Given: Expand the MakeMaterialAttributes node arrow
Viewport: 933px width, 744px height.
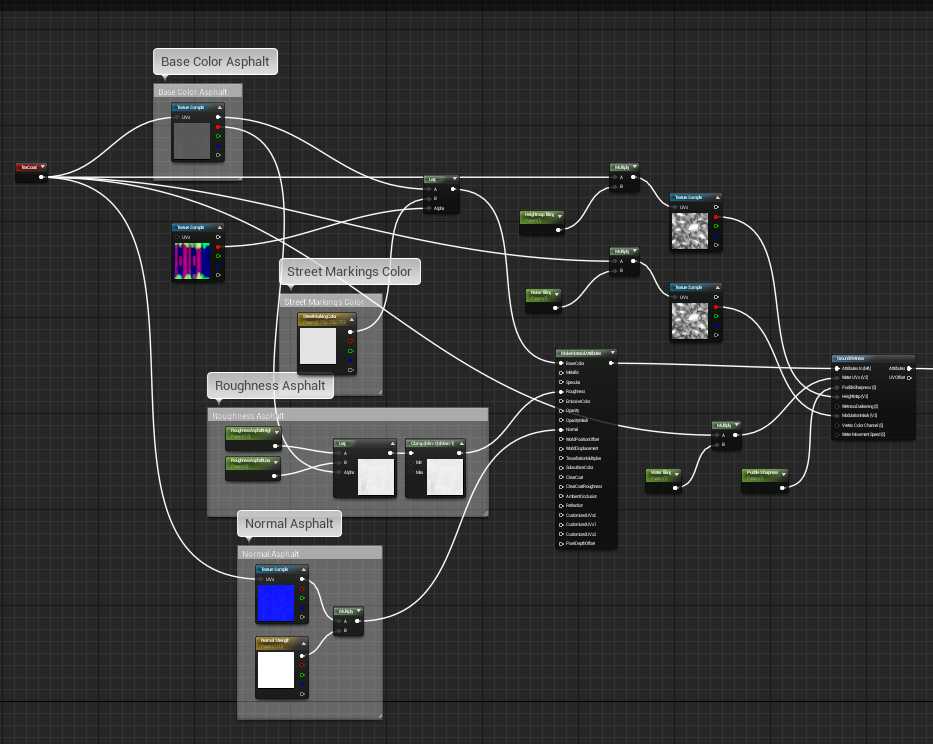Looking at the screenshot, I should pos(612,353).
